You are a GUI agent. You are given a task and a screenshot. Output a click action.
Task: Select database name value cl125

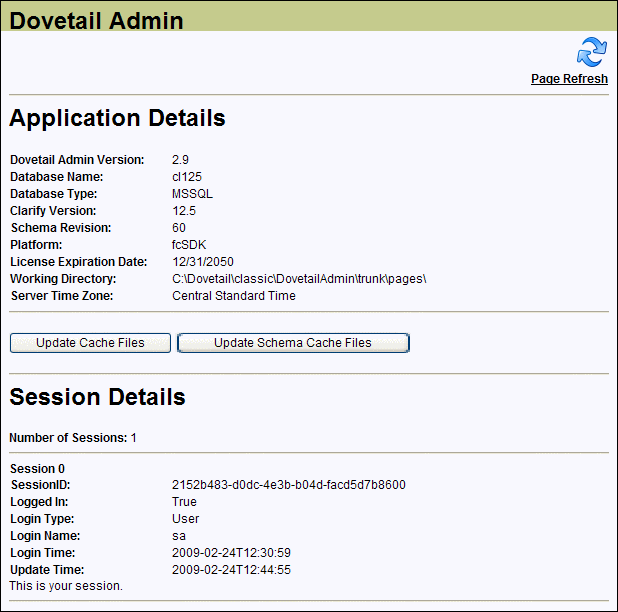point(187,177)
